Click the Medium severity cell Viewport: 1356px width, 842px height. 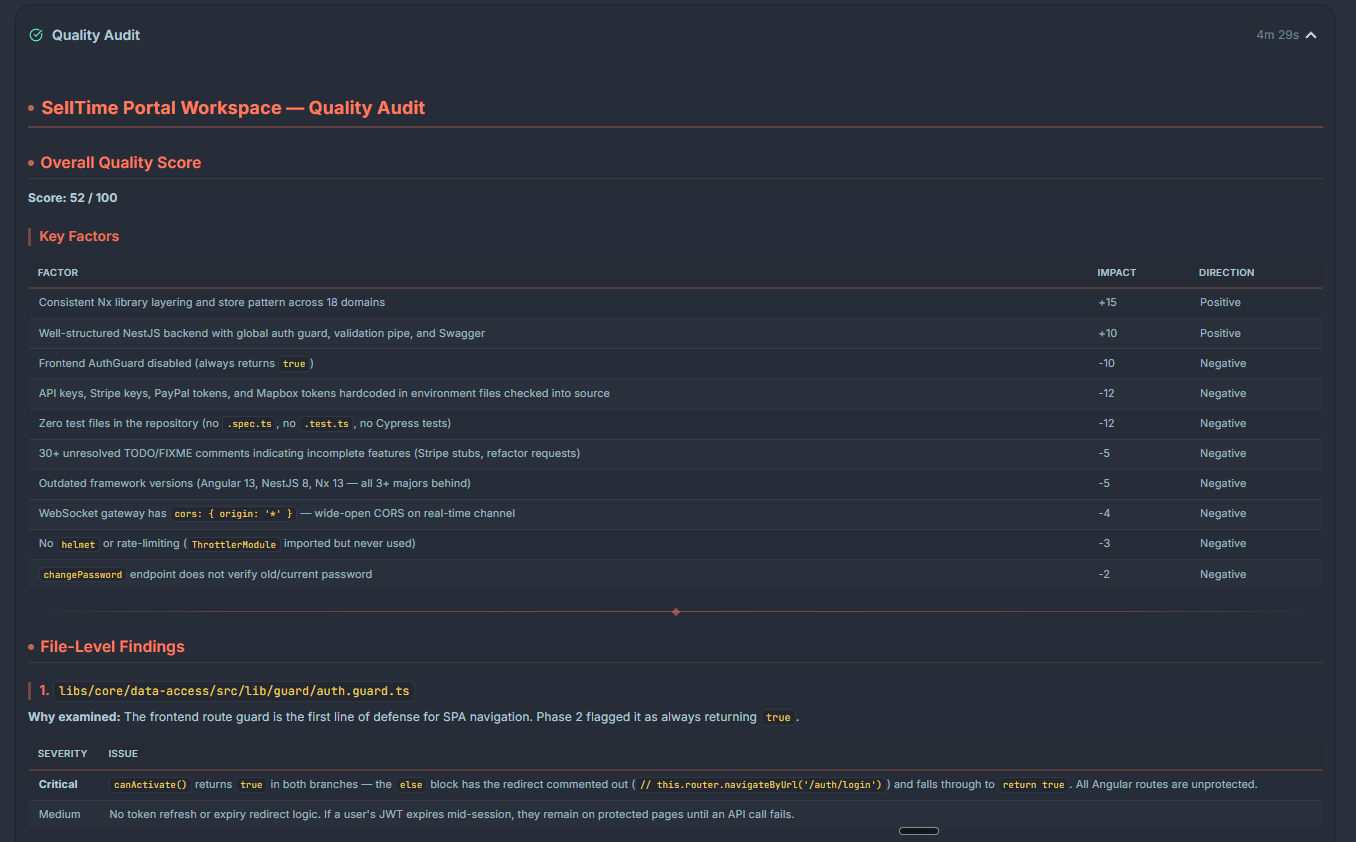[60, 814]
